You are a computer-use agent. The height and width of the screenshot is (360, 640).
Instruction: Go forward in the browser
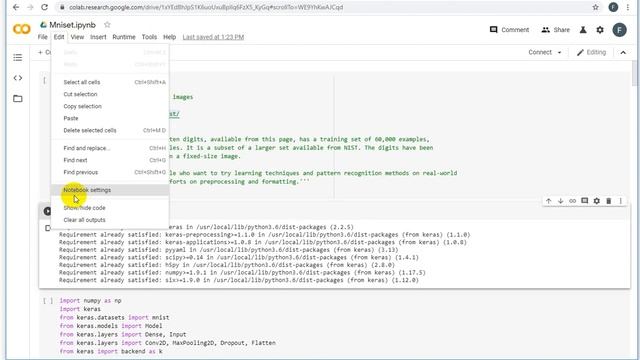30,7
